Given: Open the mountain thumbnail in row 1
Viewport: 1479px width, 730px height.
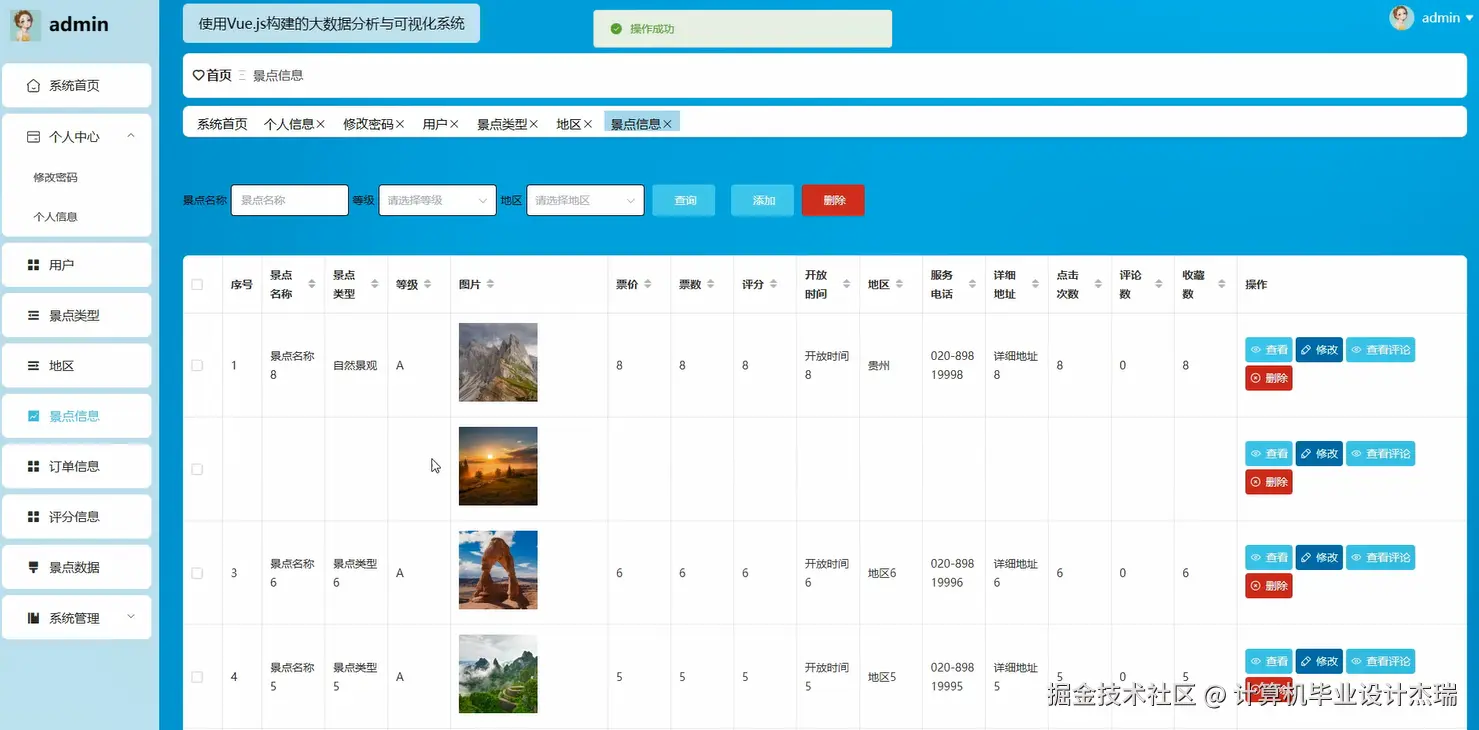Looking at the screenshot, I should click(498, 362).
